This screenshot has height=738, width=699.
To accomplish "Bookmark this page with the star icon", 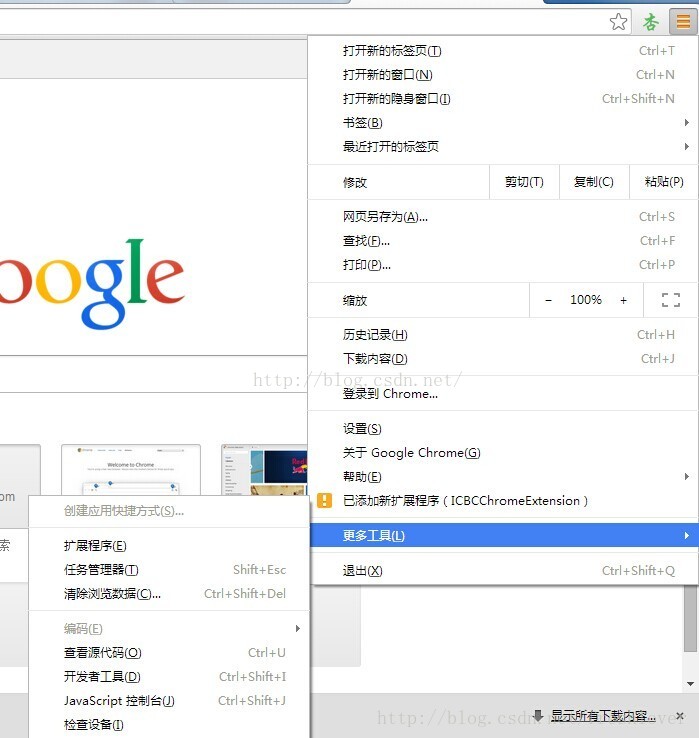I will (x=618, y=22).
